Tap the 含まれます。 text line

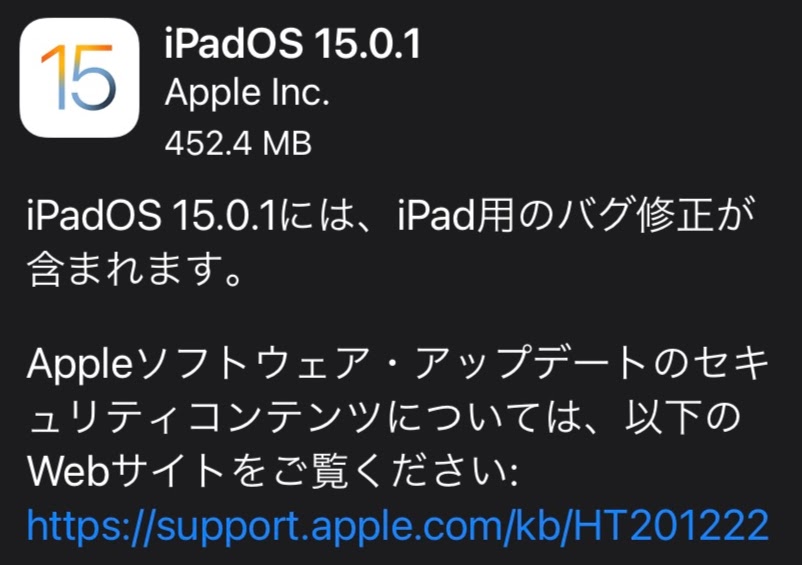134,269
